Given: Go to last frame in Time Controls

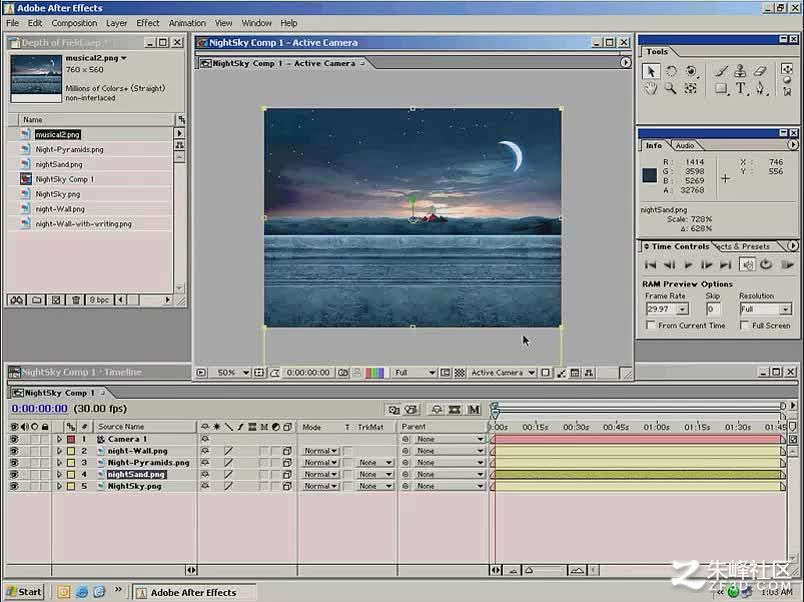Looking at the screenshot, I should (726, 265).
